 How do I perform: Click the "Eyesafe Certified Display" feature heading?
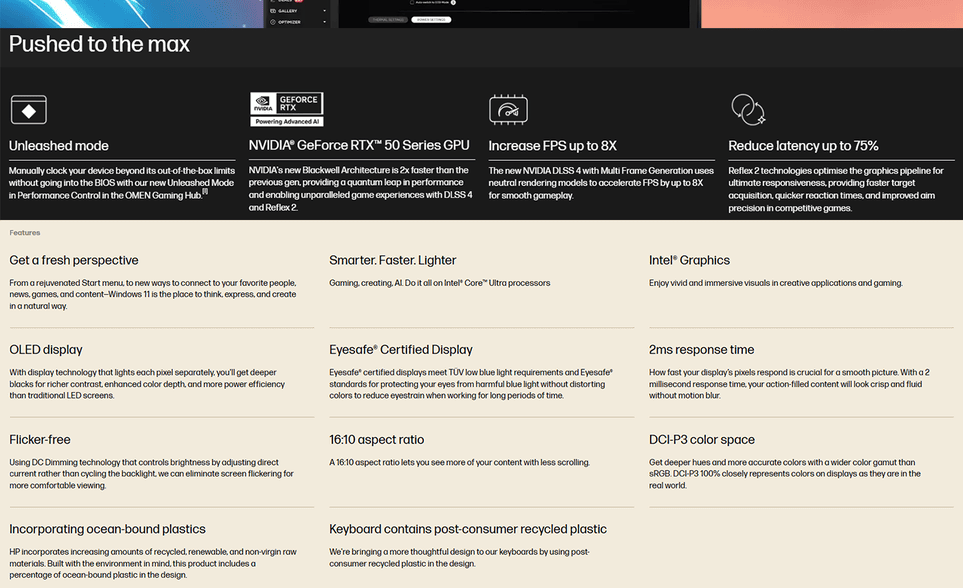tap(401, 350)
